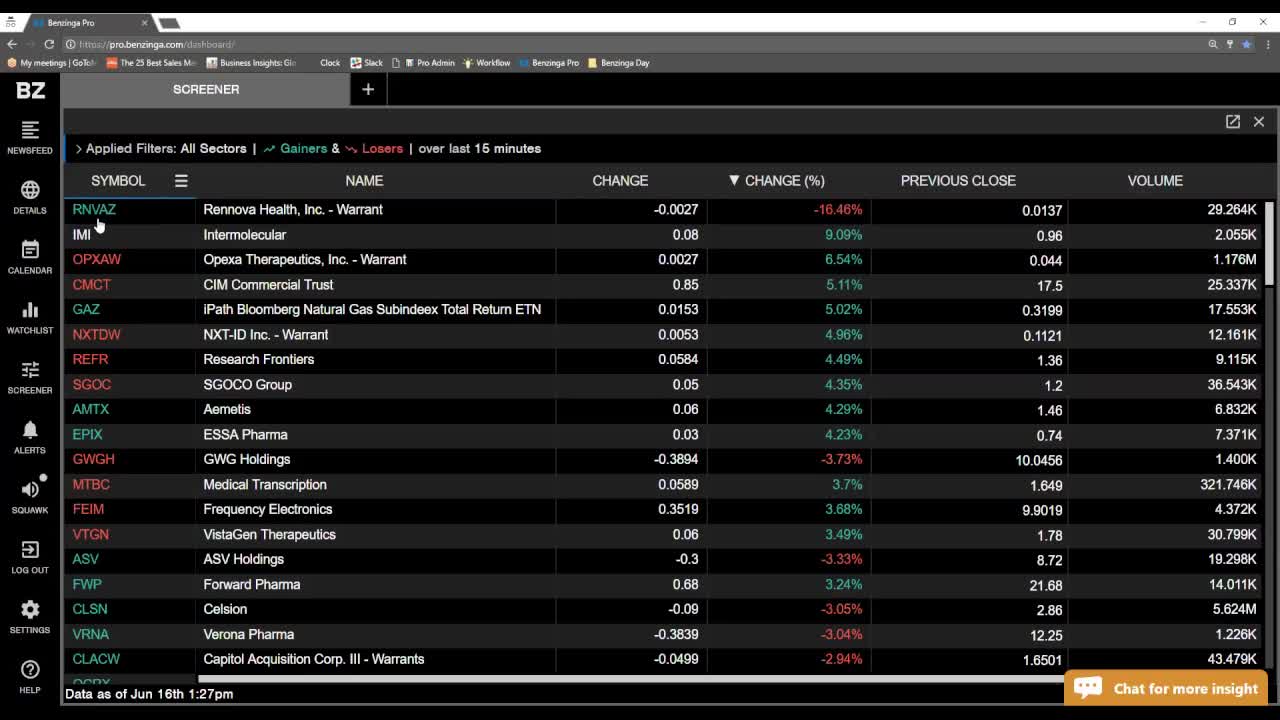
Task: Open the Slack bookmark
Action: [366, 63]
